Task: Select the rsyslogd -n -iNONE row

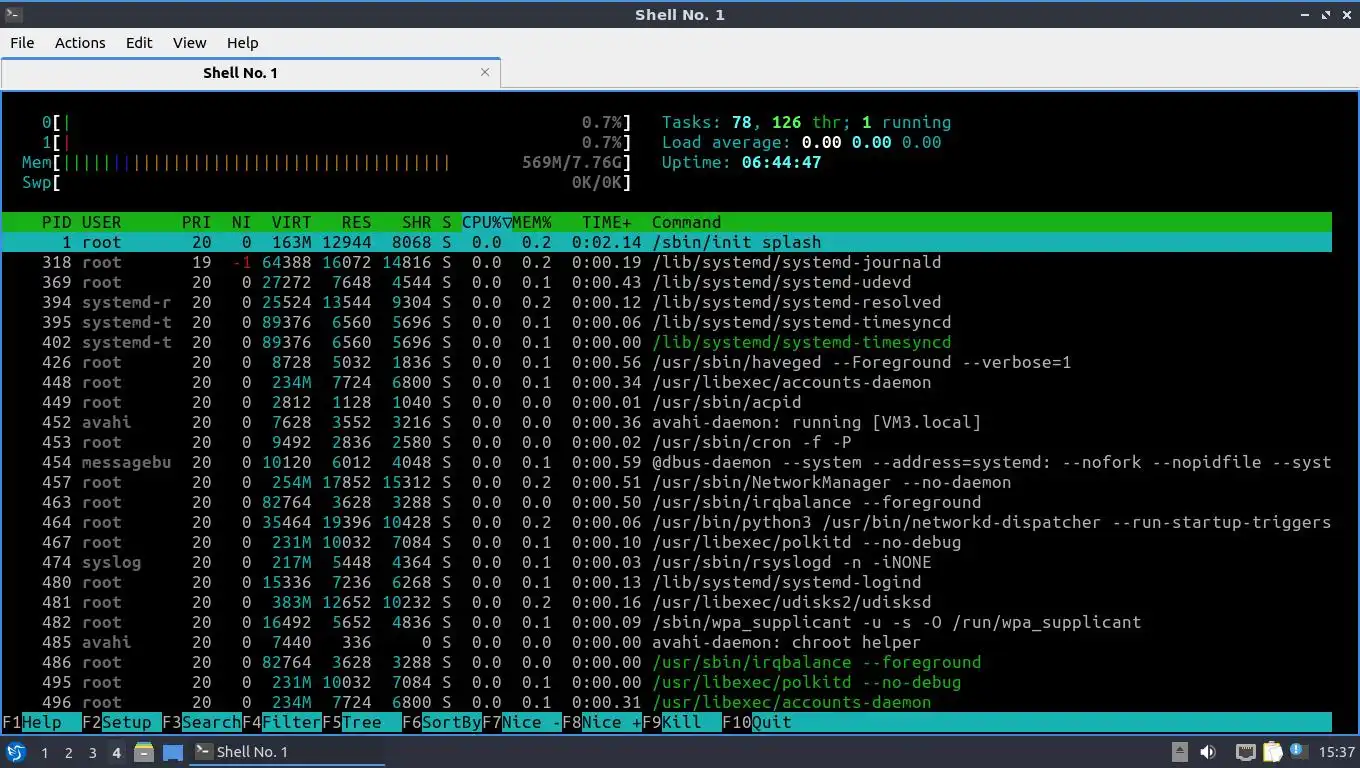Action: 667,562
